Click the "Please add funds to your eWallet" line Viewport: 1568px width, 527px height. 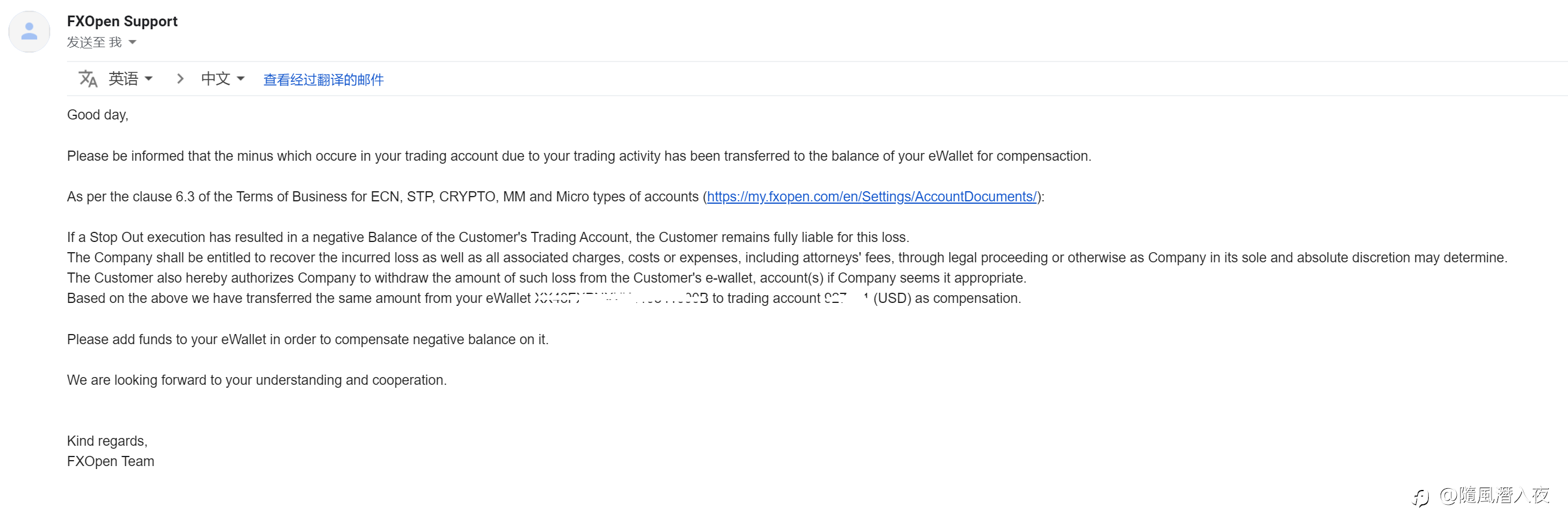point(307,340)
